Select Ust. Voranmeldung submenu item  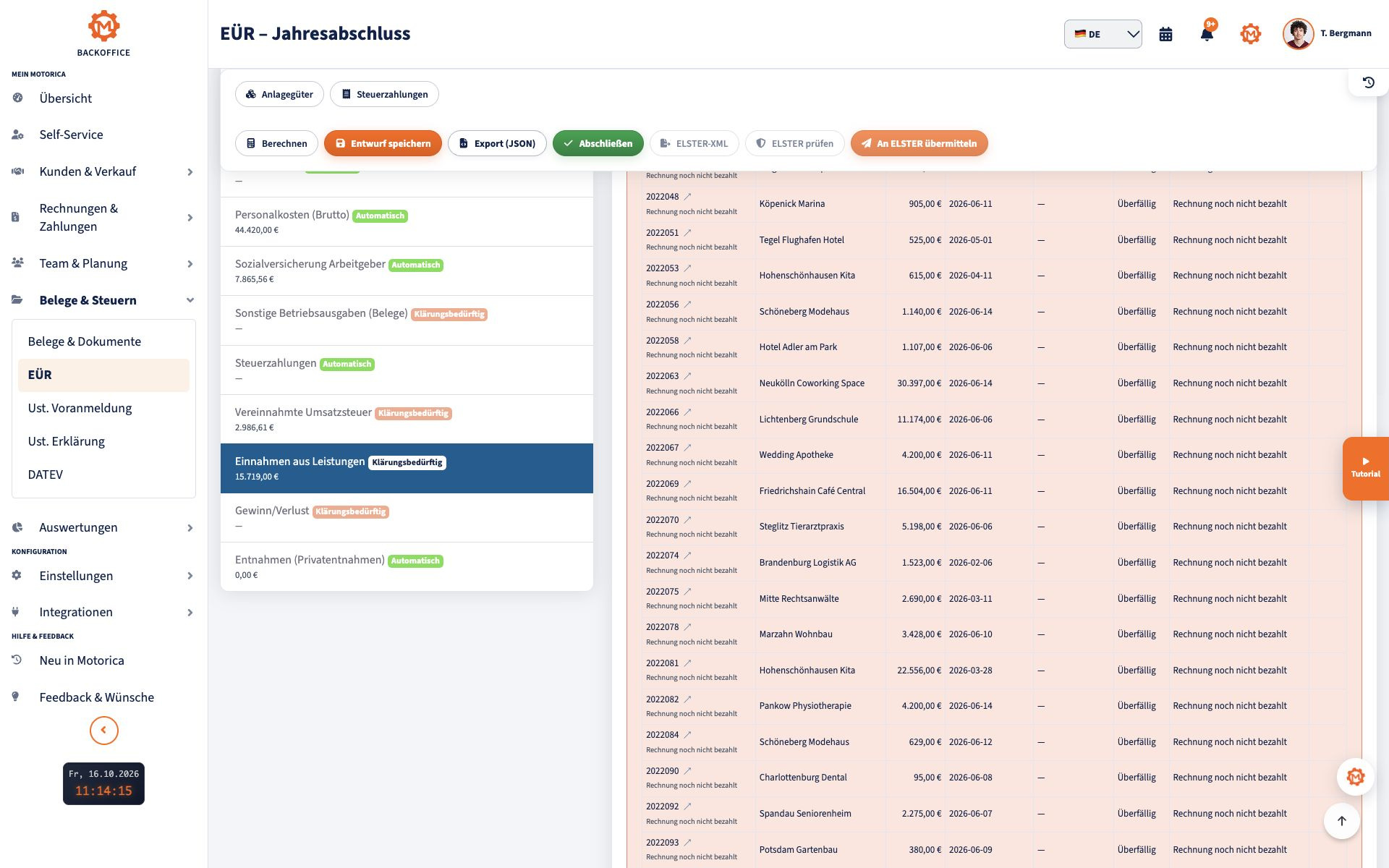pos(103,408)
